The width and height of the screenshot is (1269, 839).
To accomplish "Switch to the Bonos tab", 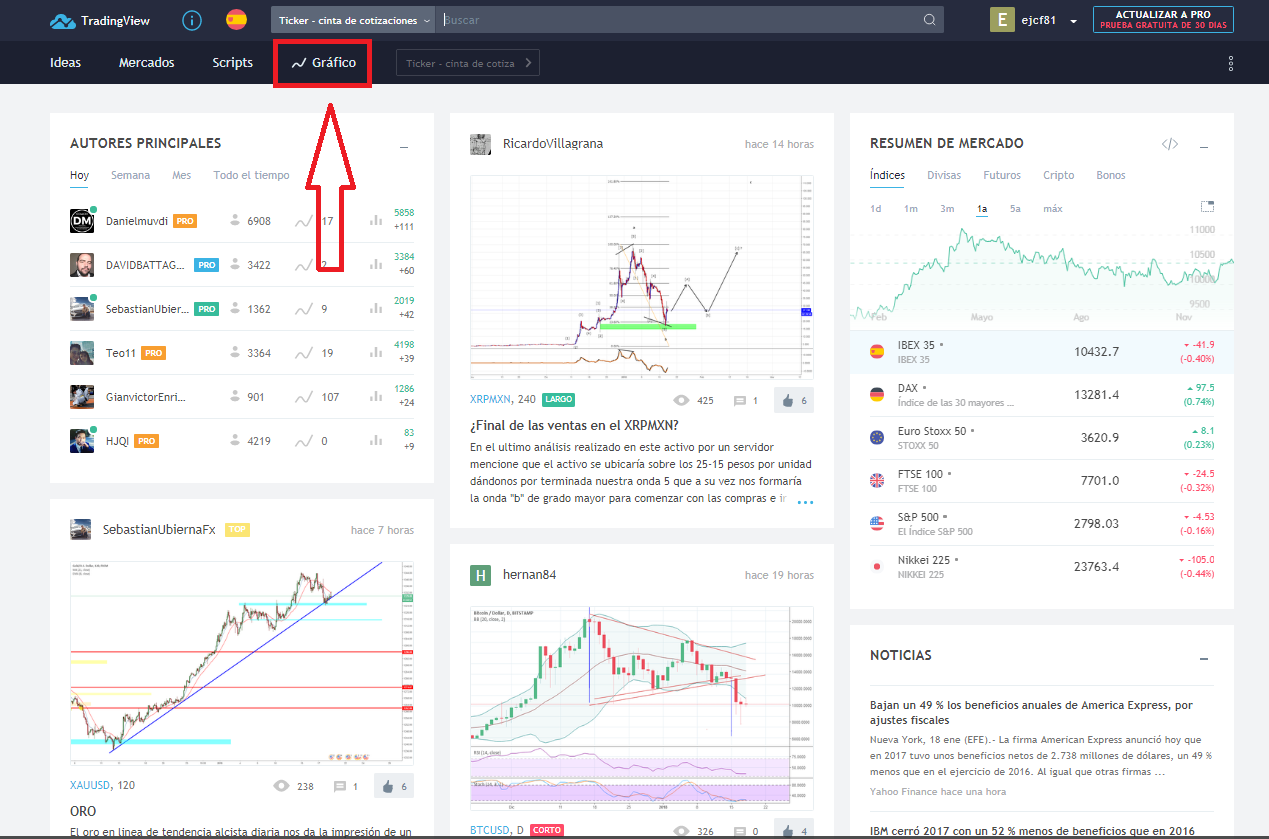I will click(x=1111, y=175).
